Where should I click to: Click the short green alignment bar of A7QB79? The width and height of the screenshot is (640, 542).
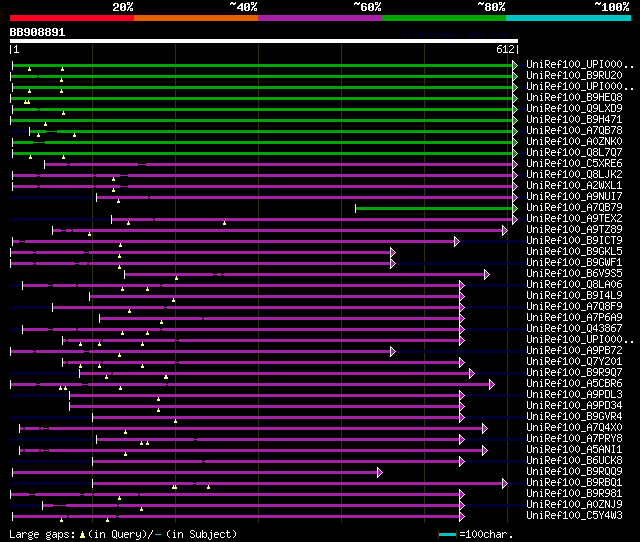click(434, 209)
